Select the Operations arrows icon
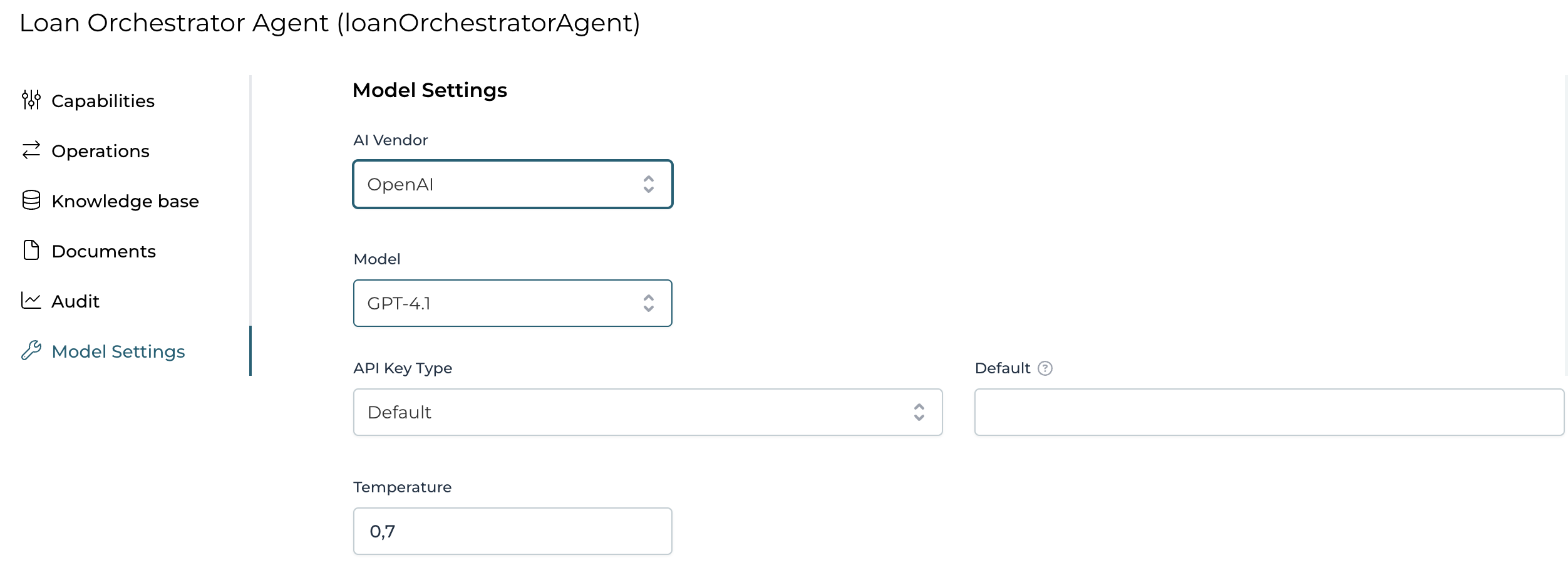 (x=31, y=150)
